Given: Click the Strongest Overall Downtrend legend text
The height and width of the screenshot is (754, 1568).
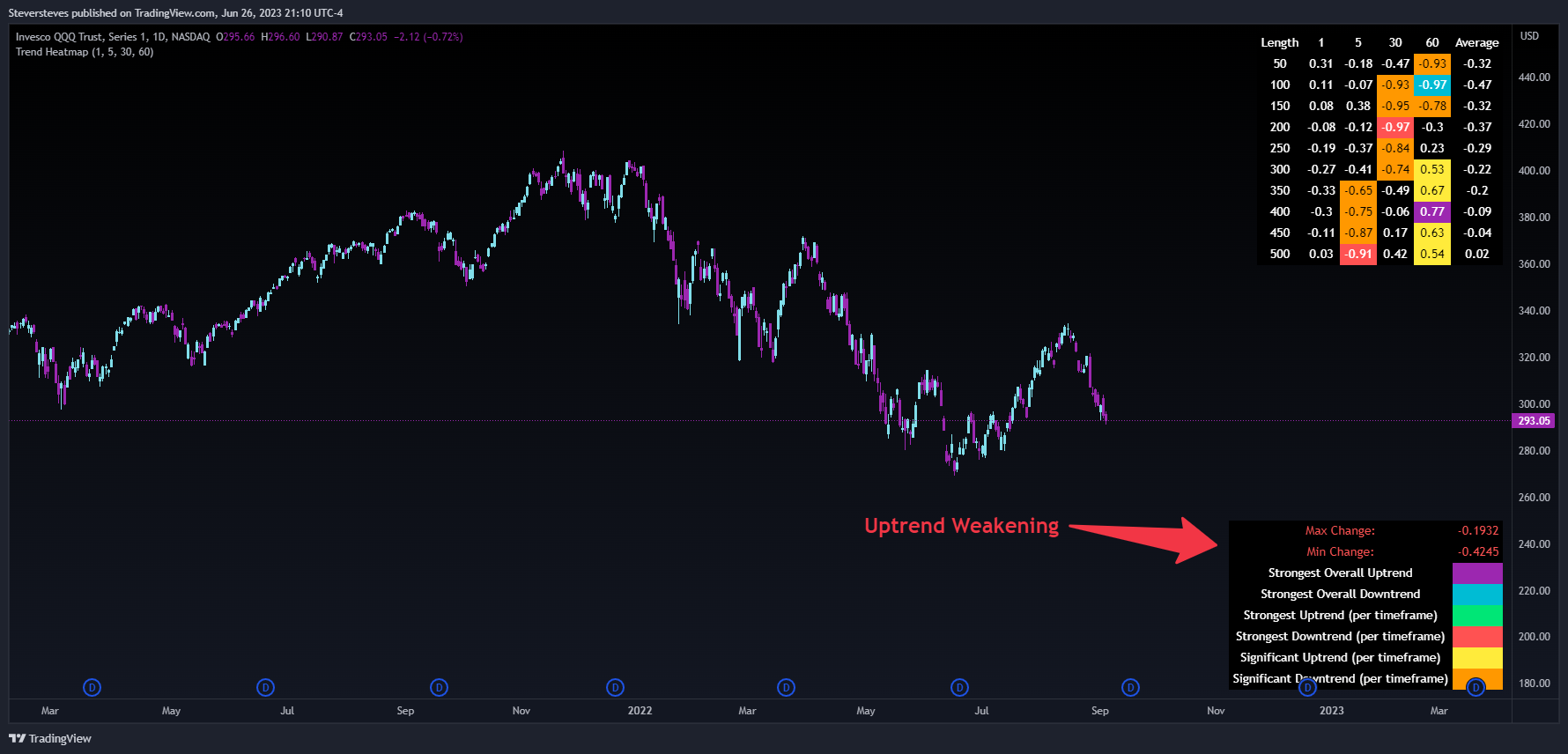Looking at the screenshot, I should (1340, 594).
